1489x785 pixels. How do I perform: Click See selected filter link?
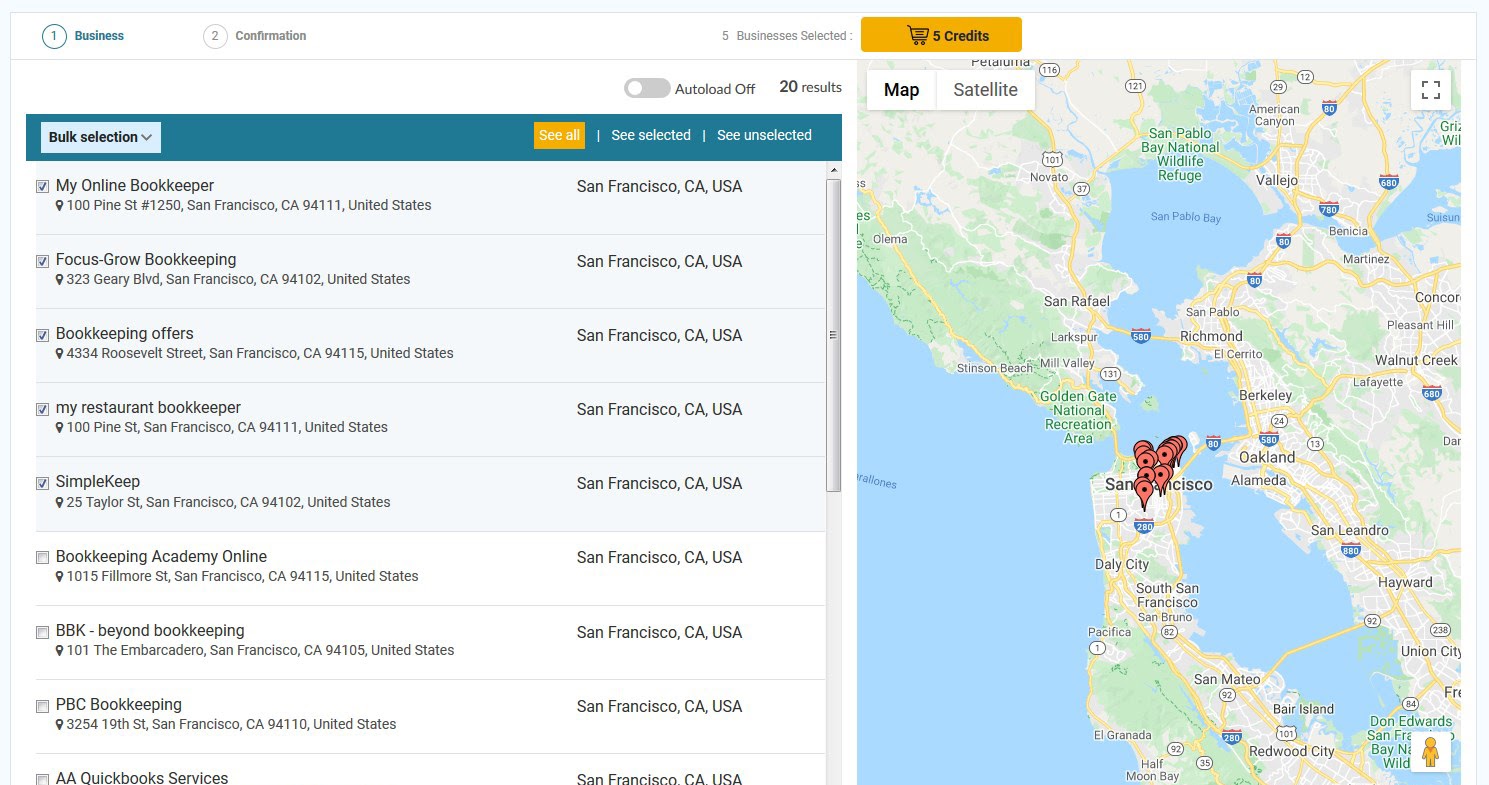(x=651, y=135)
